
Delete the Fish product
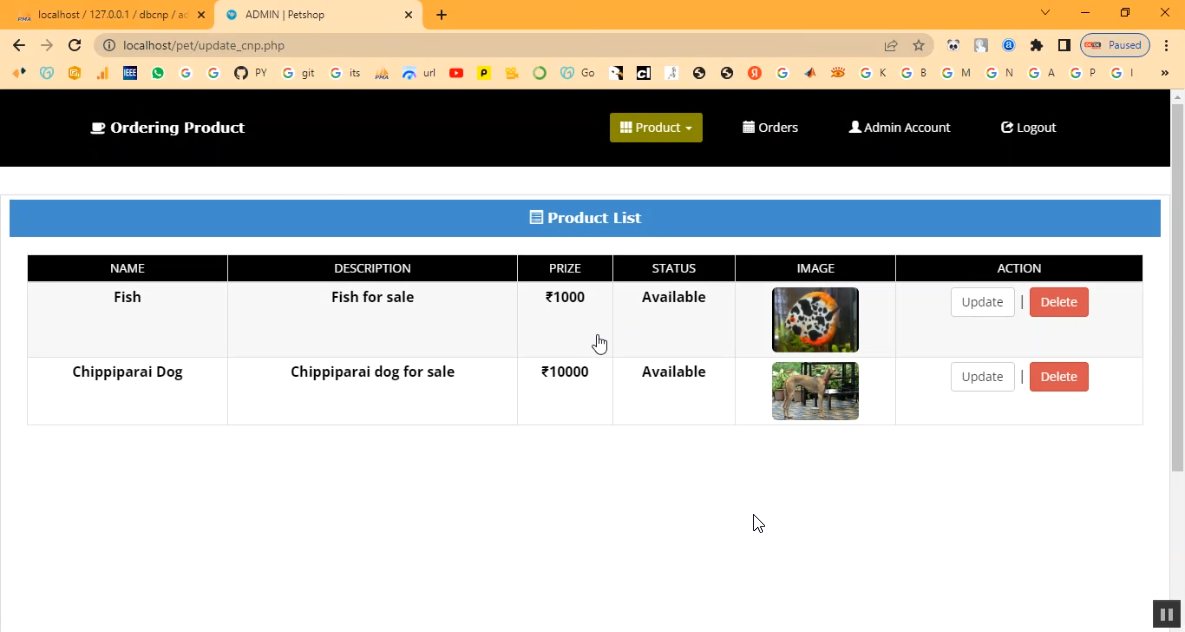point(1059,302)
